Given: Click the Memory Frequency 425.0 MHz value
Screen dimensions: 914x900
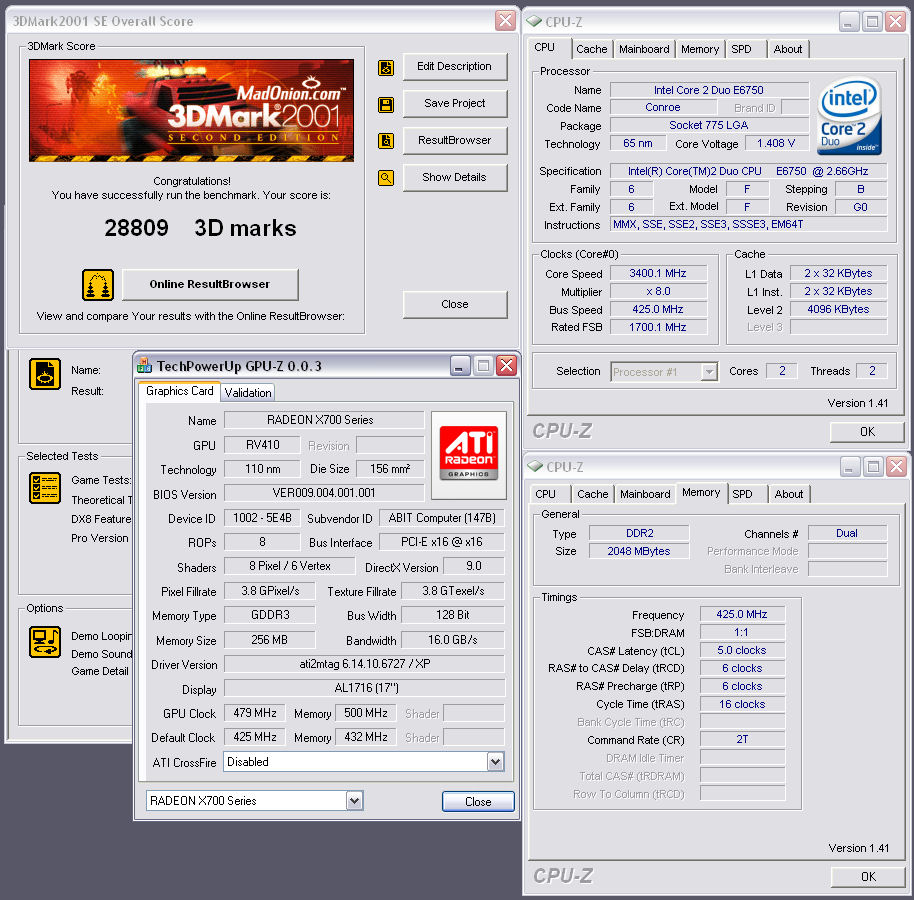Looking at the screenshot, I should pos(742,614).
